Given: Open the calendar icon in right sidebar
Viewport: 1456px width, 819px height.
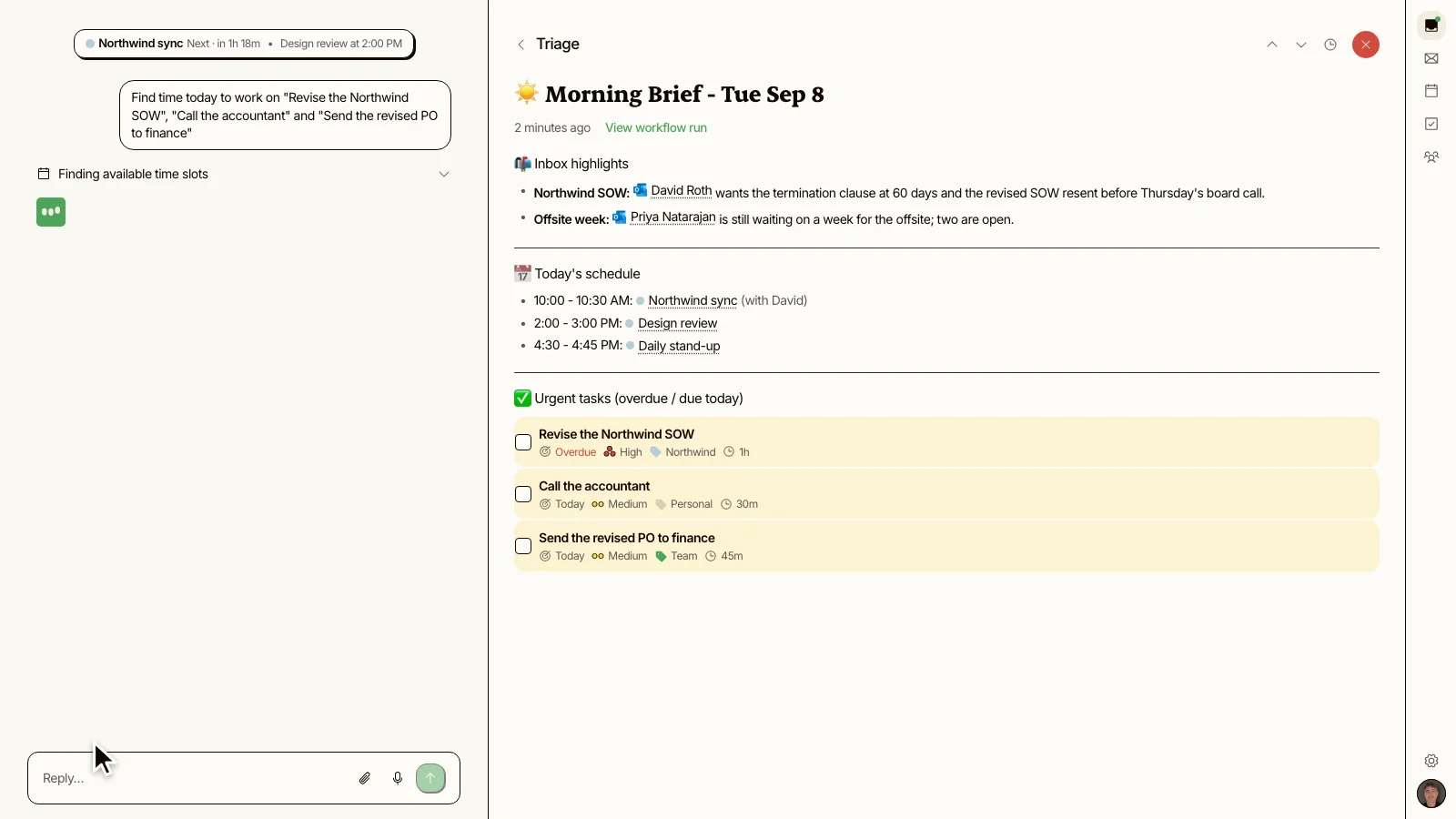Looking at the screenshot, I should [x=1431, y=91].
